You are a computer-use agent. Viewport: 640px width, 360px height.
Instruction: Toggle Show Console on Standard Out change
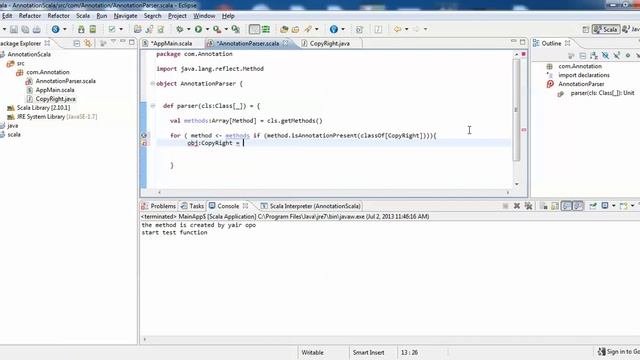pyautogui.click(x=567, y=206)
